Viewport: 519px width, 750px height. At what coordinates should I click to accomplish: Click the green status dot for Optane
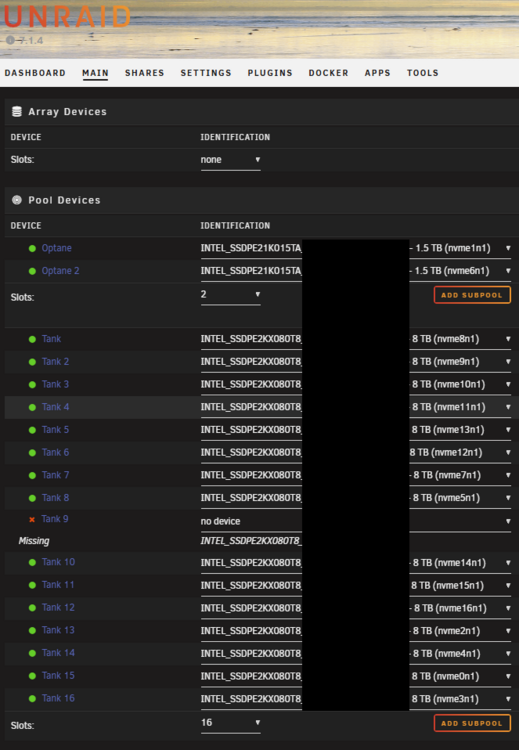point(32,248)
